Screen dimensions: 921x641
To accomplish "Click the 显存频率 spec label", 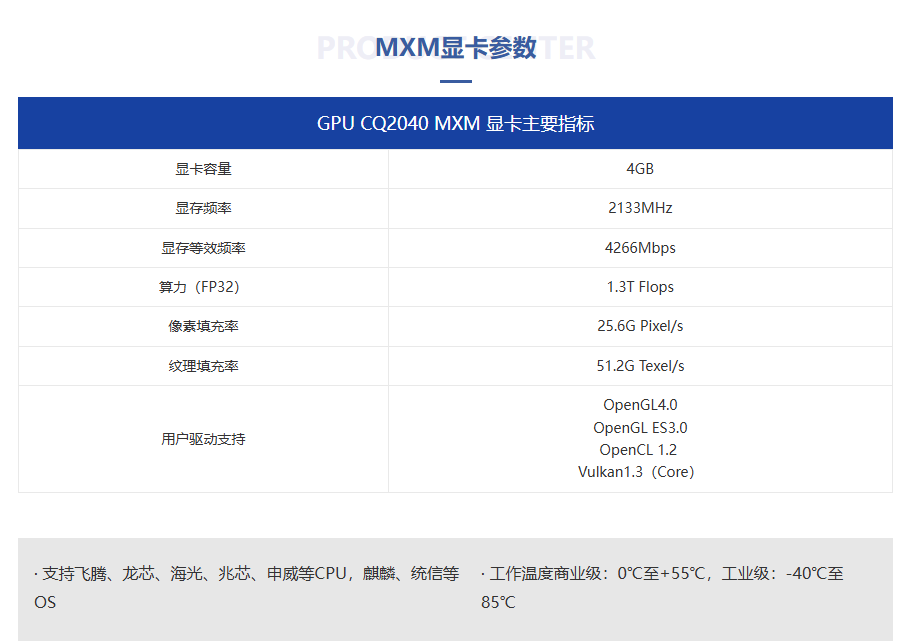I will (x=201, y=208).
